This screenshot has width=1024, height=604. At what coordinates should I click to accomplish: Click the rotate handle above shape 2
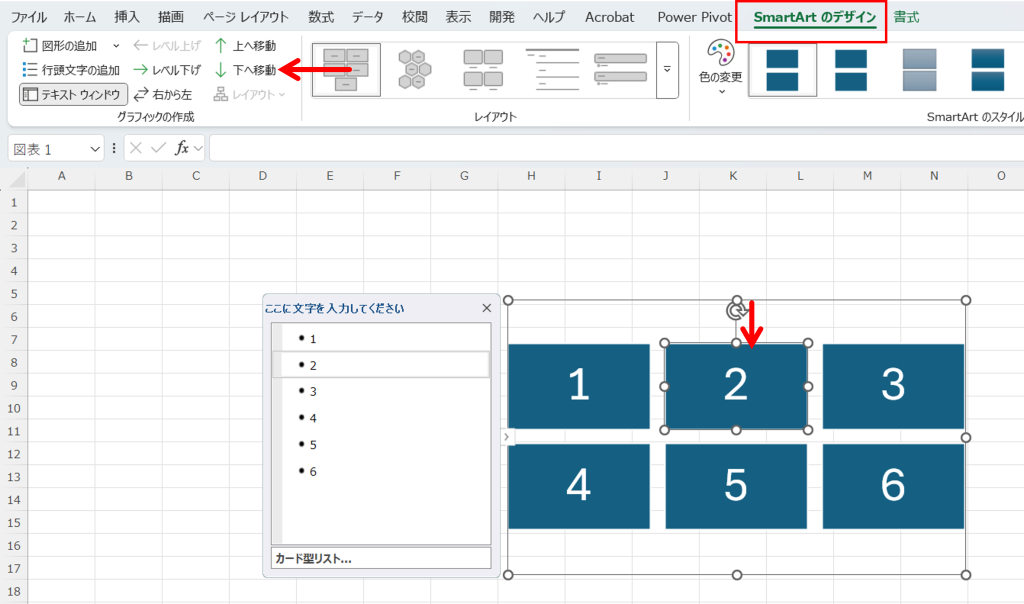(736, 311)
